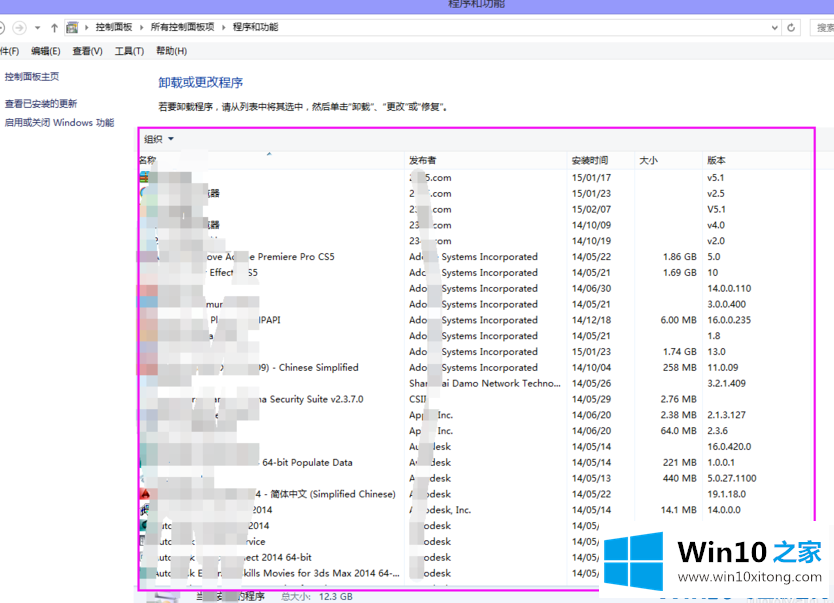The image size is (834, 603).
Task: Click size 258 MB cell
Action: (x=679, y=367)
